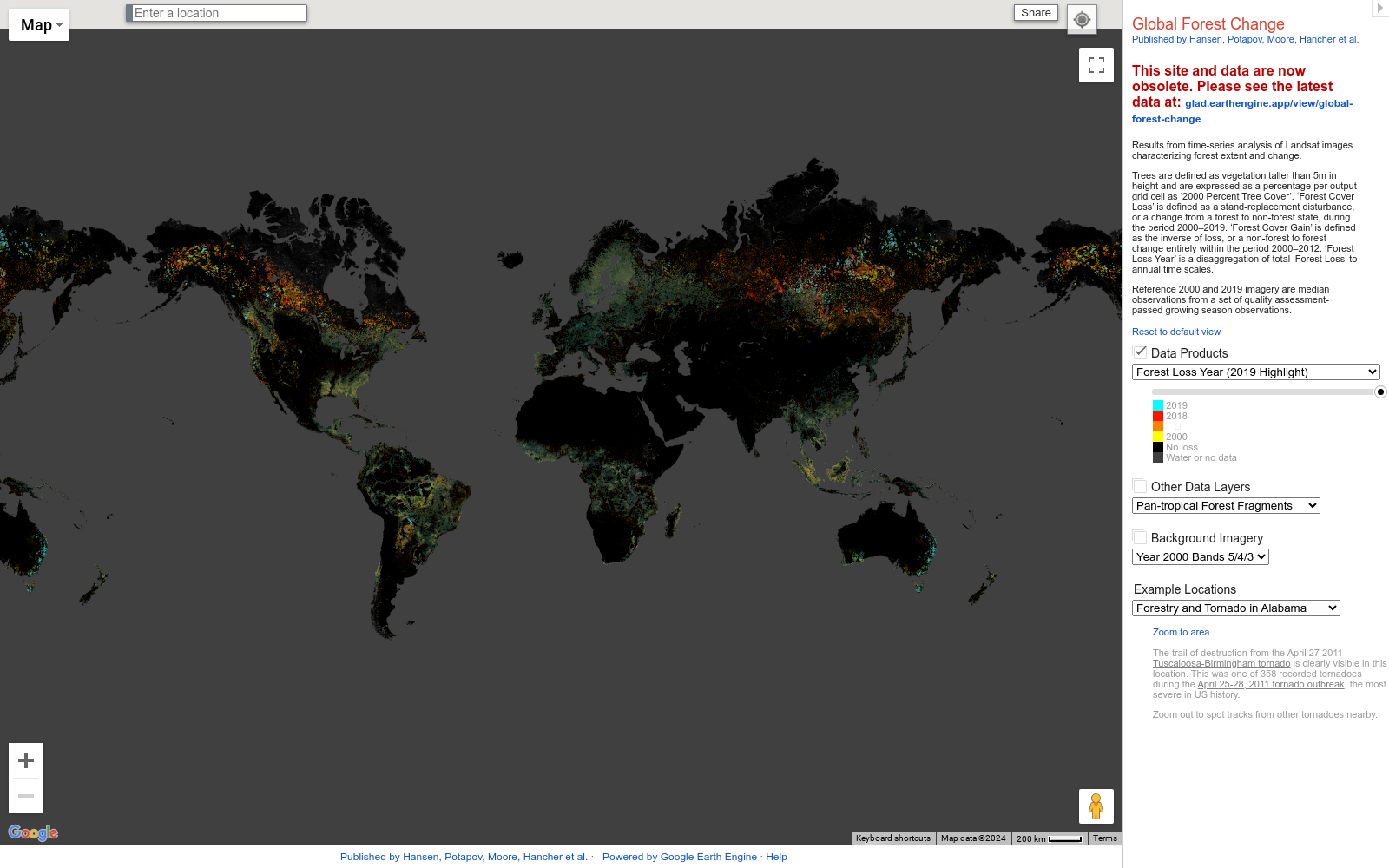Screen dimensions: 1389x868
Task: Click Keyboard shortcuts on the map
Action: pos(893,838)
